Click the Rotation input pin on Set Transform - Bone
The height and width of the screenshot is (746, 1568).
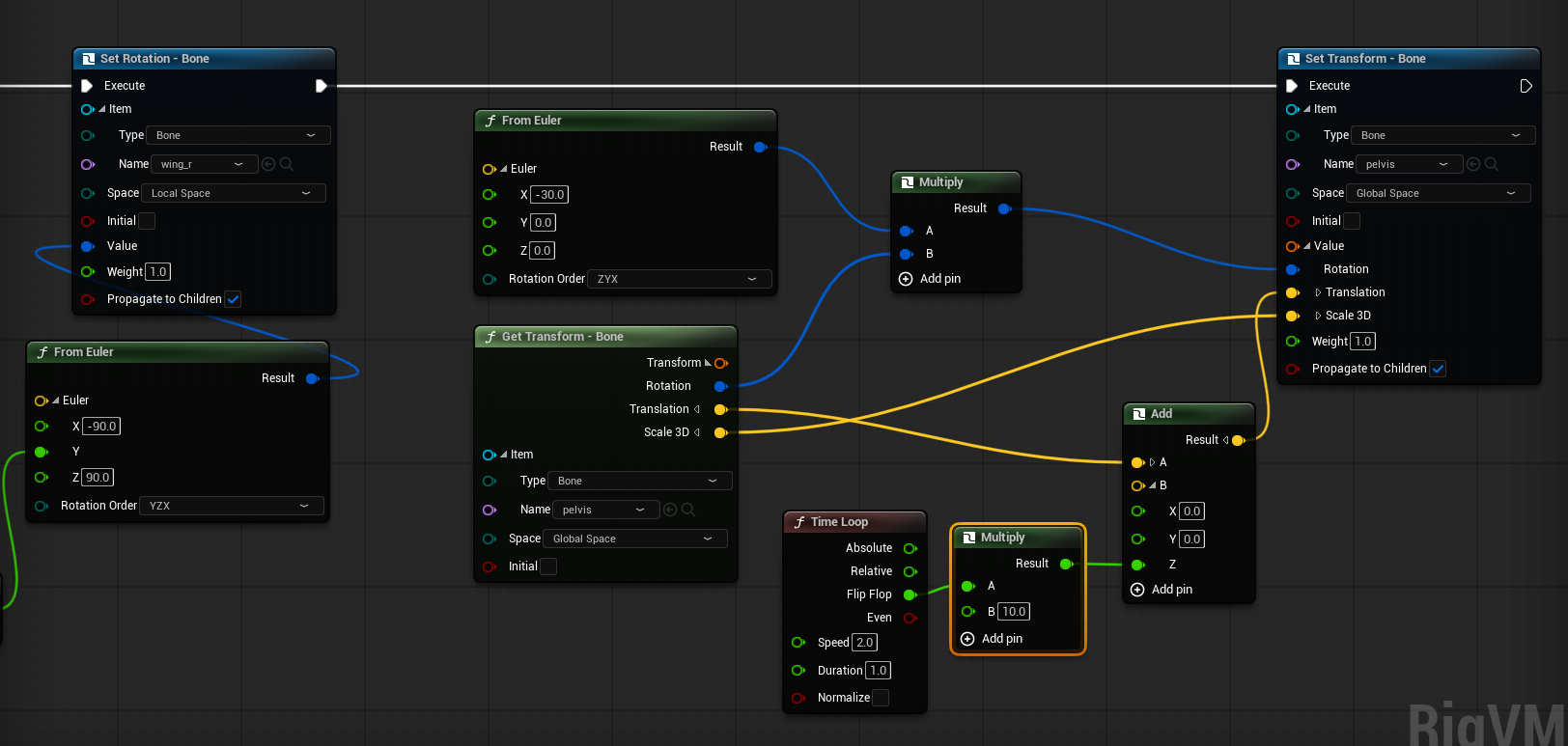[1293, 269]
